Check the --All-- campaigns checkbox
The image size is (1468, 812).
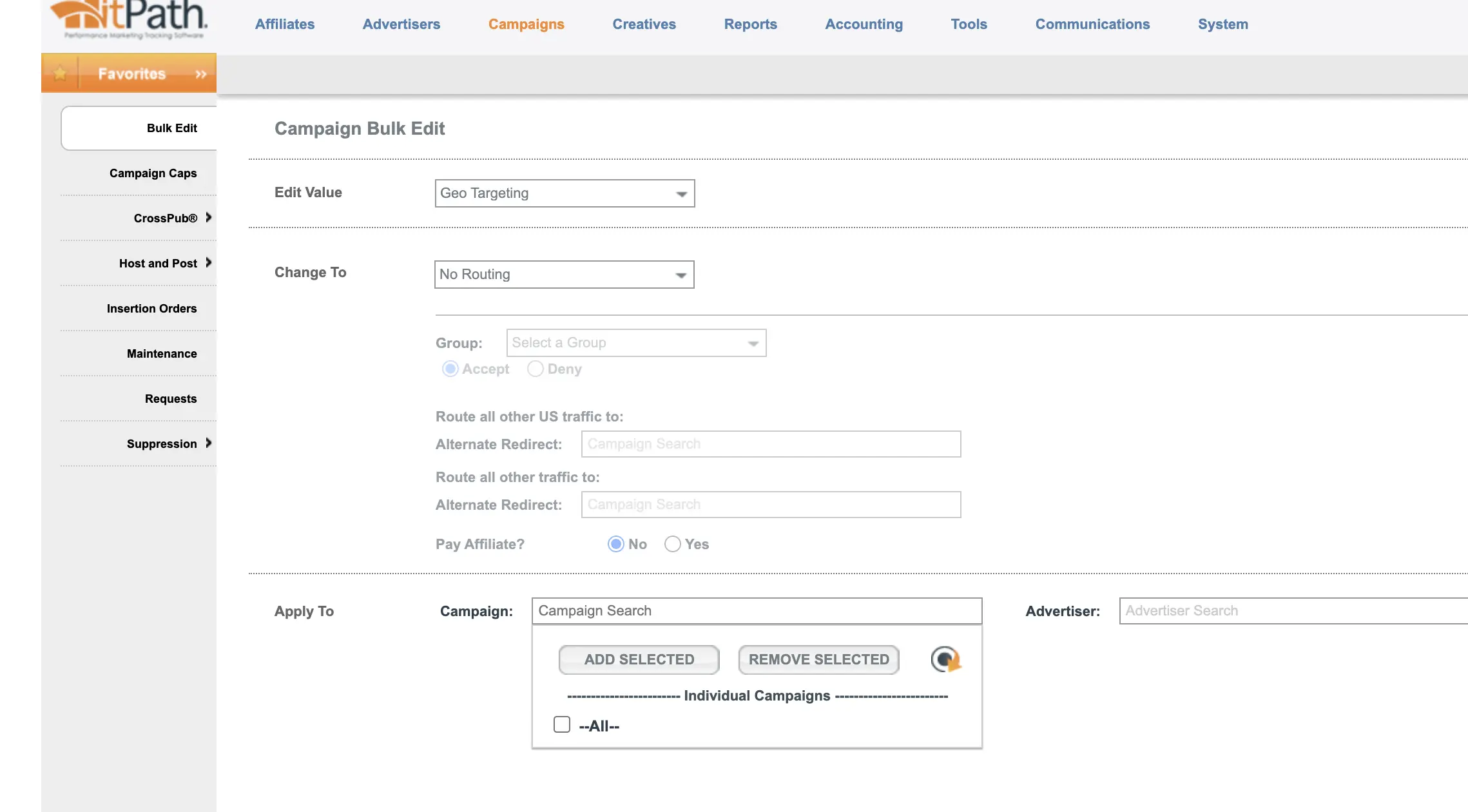(x=562, y=725)
